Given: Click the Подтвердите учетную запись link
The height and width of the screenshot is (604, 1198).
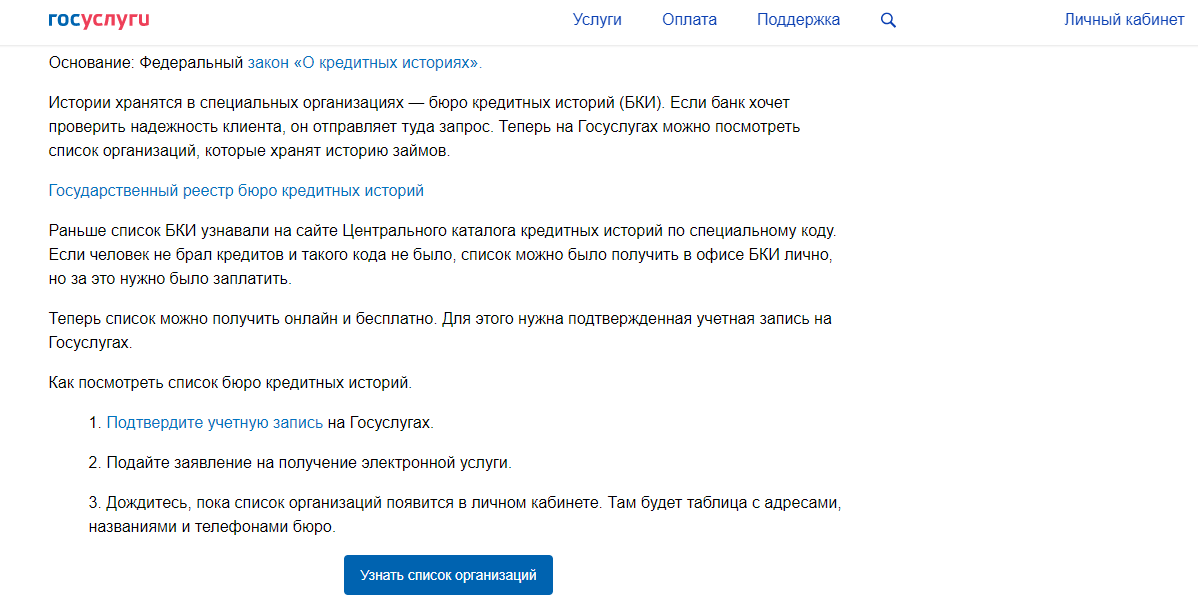Looking at the screenshot, I should pyautogui.click(x=214, y=422).
